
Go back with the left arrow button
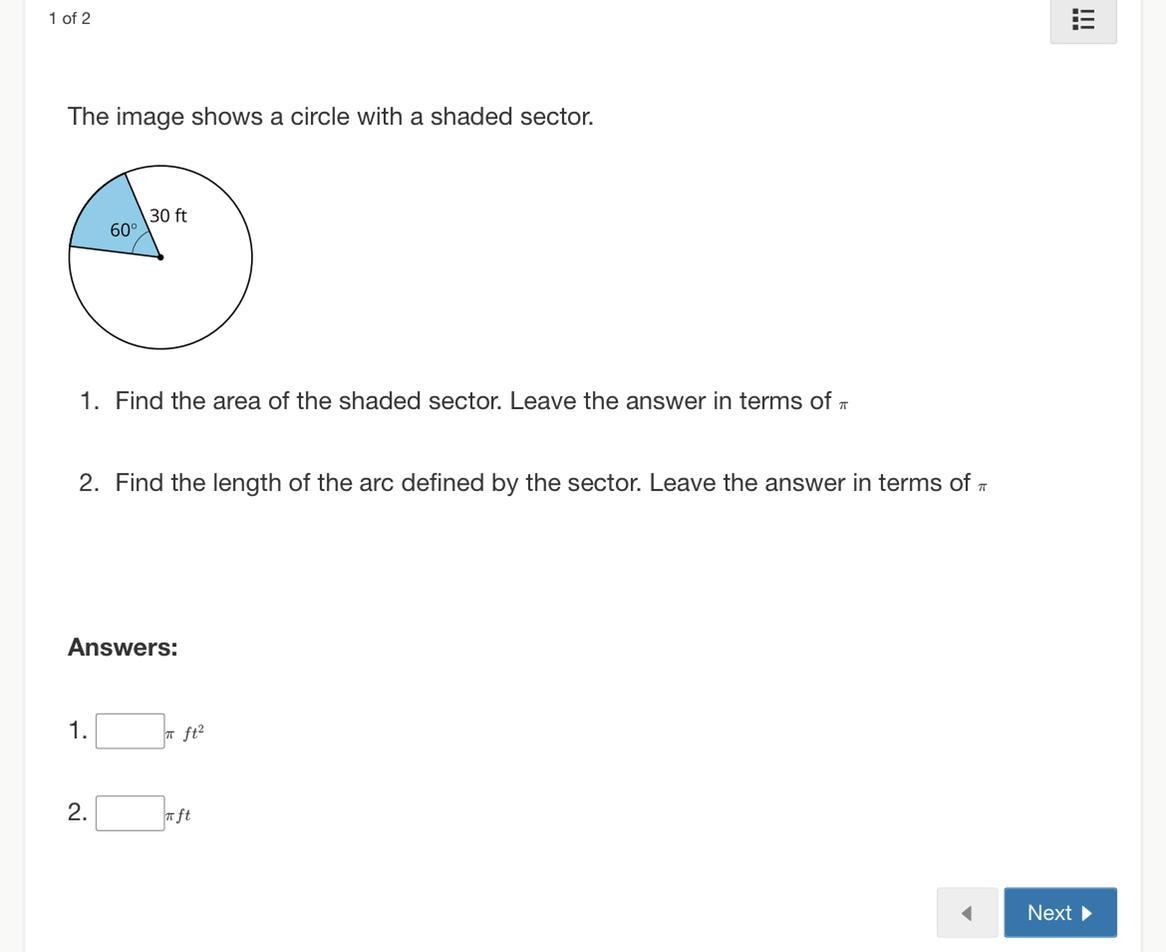pos(967,913)
